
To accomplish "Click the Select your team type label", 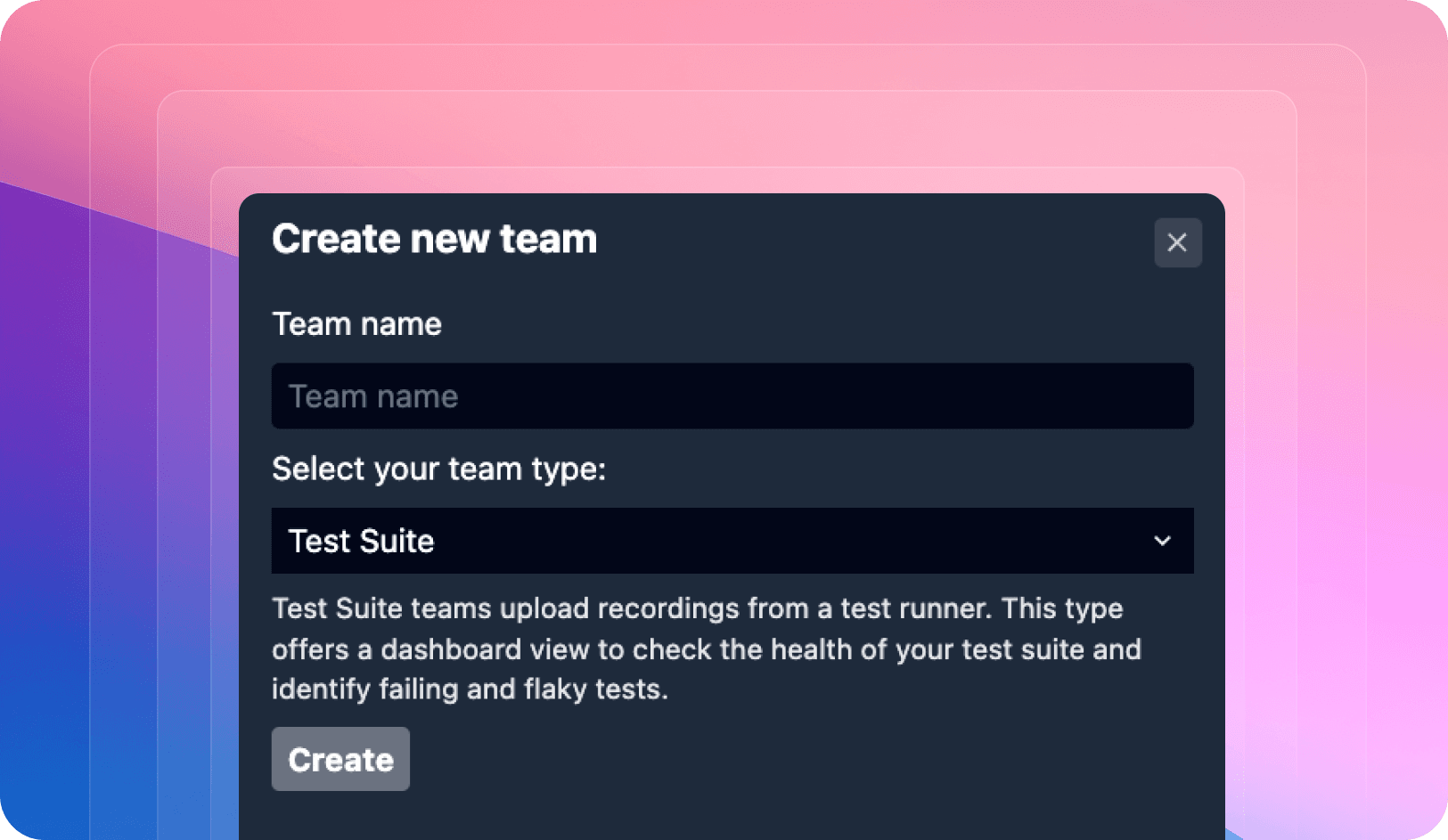I will coord(438,469).
